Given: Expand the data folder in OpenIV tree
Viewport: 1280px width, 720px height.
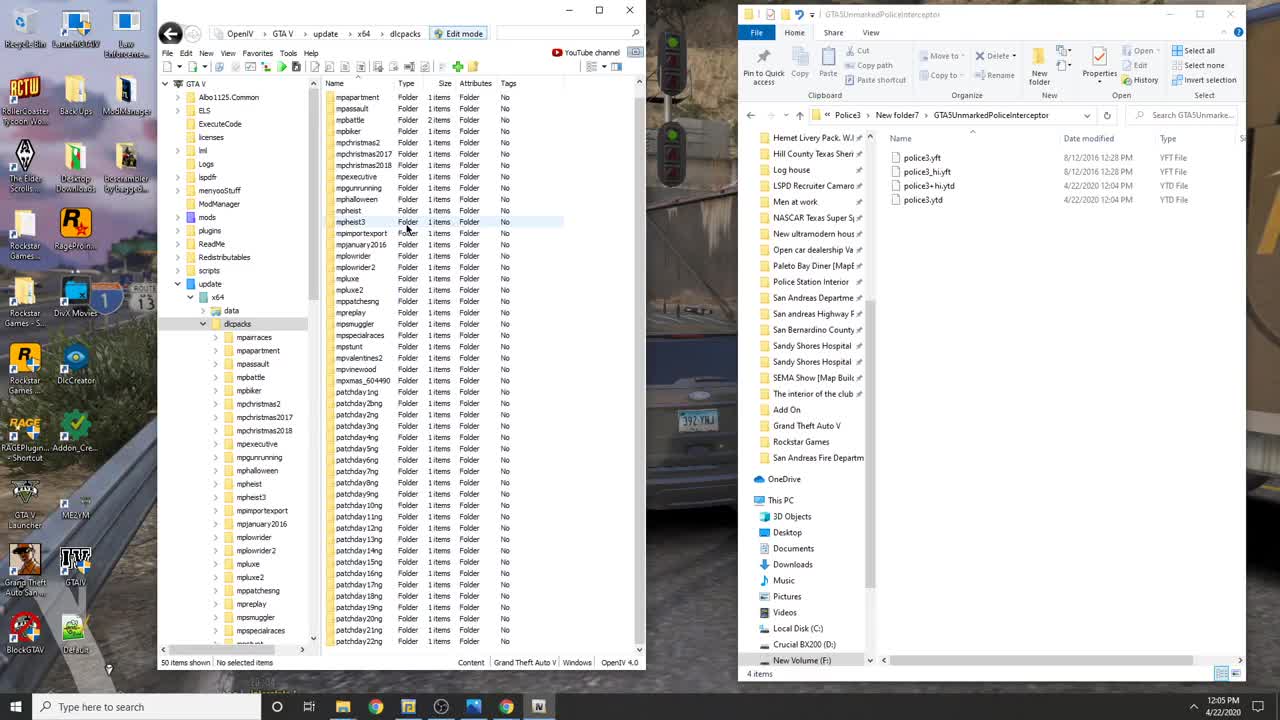Looking at the screenshot, I should (x=203, y=311).
